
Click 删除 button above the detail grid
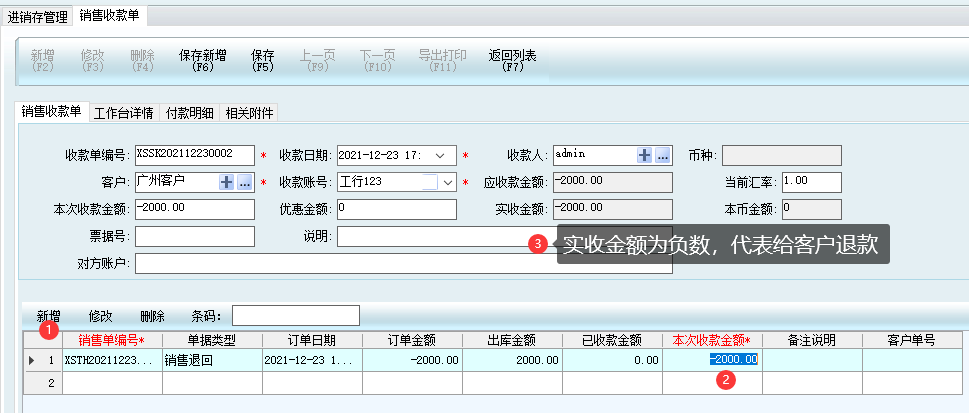pos(152,315)
